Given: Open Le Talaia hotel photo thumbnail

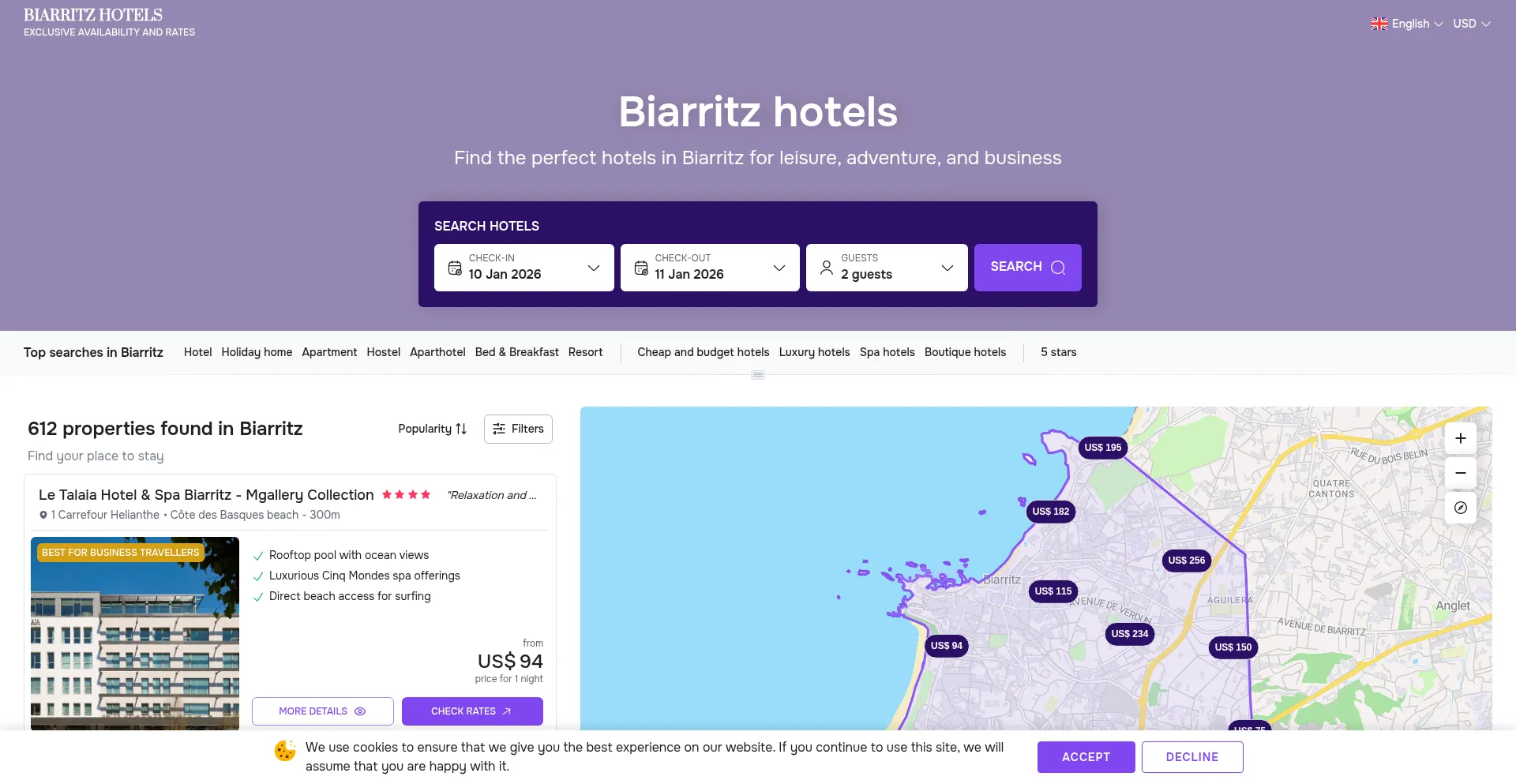Looking at the screenshot, I should click(134, 634).
